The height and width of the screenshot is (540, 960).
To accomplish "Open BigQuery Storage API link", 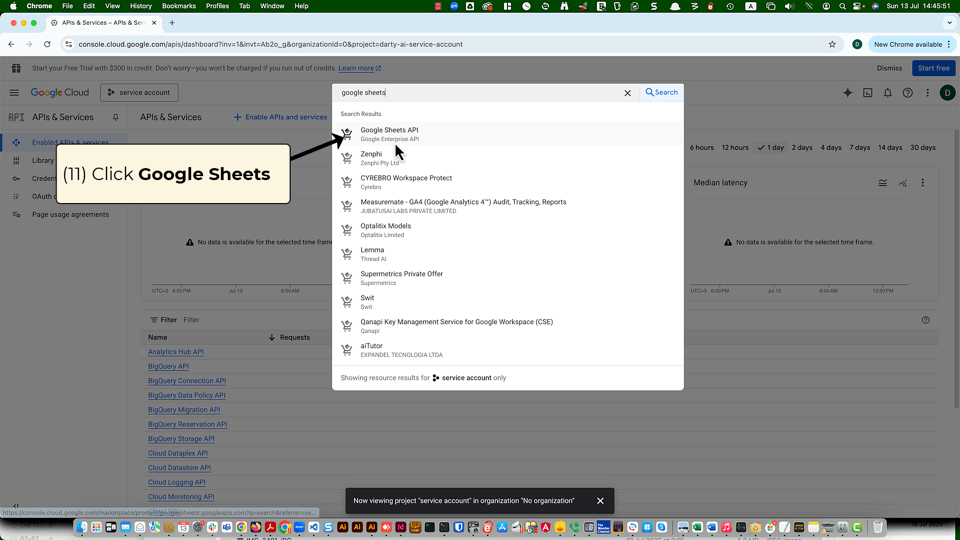I will (181, 439).
